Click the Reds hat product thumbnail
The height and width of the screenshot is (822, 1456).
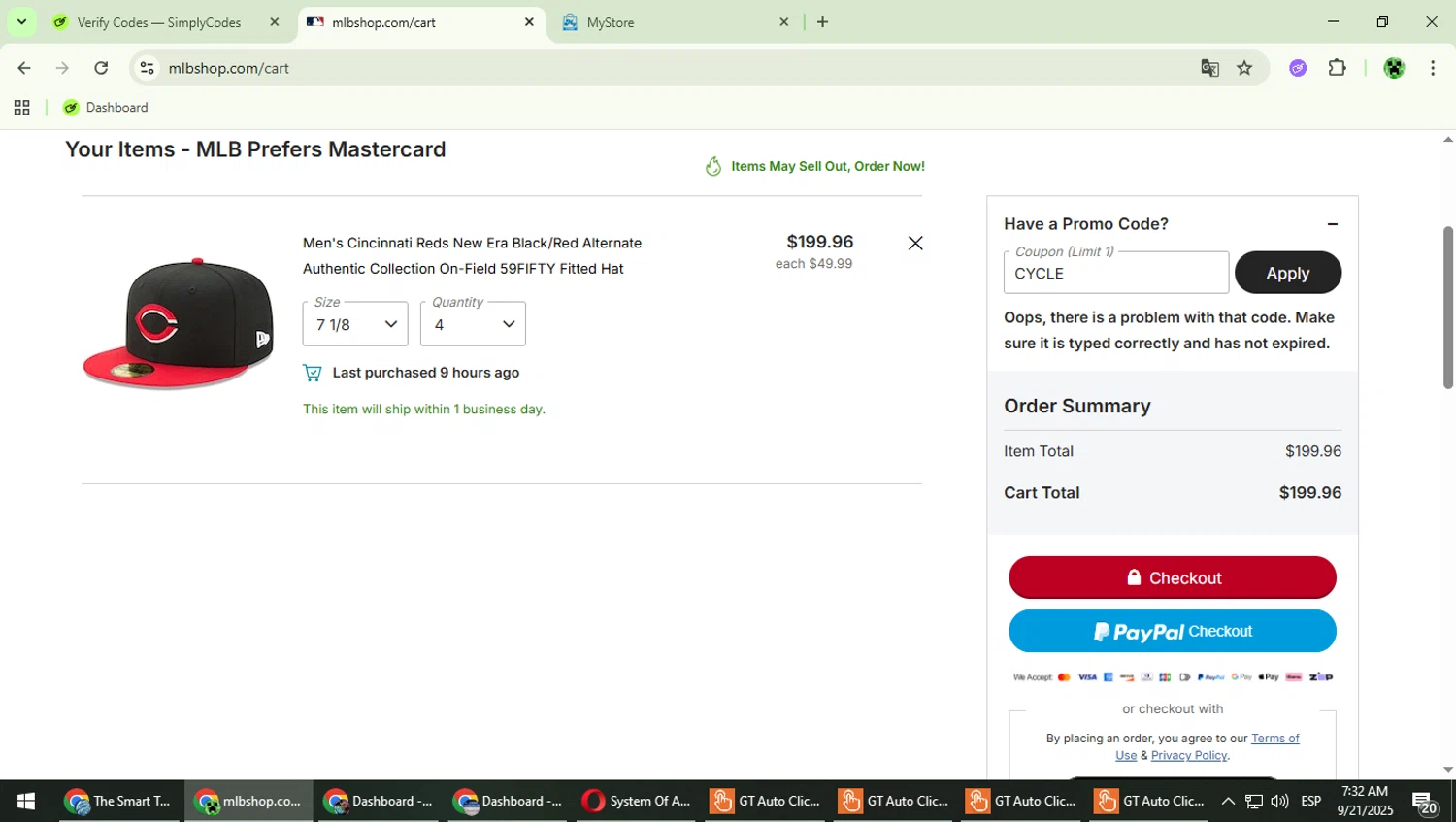179,323
